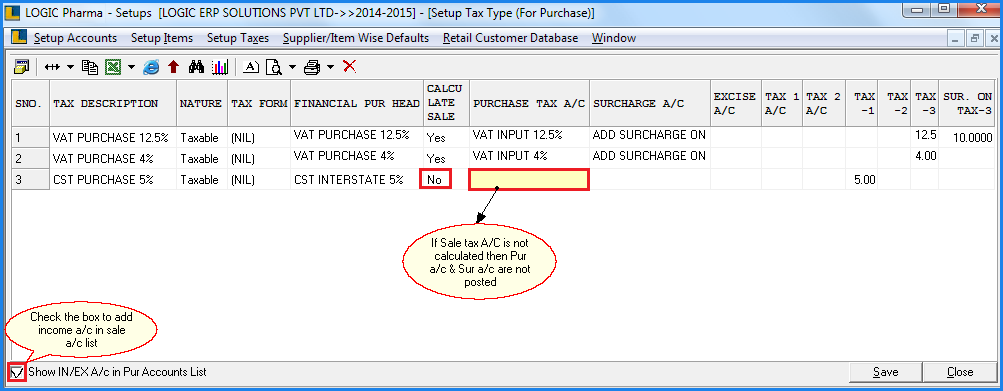Click the Taxable cell in CST PURCHASE 5% row
Image resolution: width=1003 pixels, height=391 pixels.
tap(202, 180)
